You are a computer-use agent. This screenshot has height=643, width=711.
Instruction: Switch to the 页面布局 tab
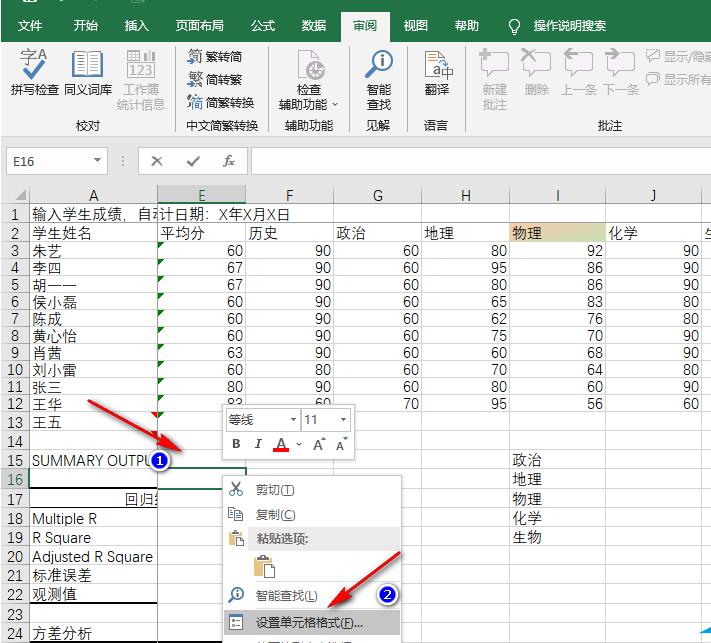tap(200, 26)
